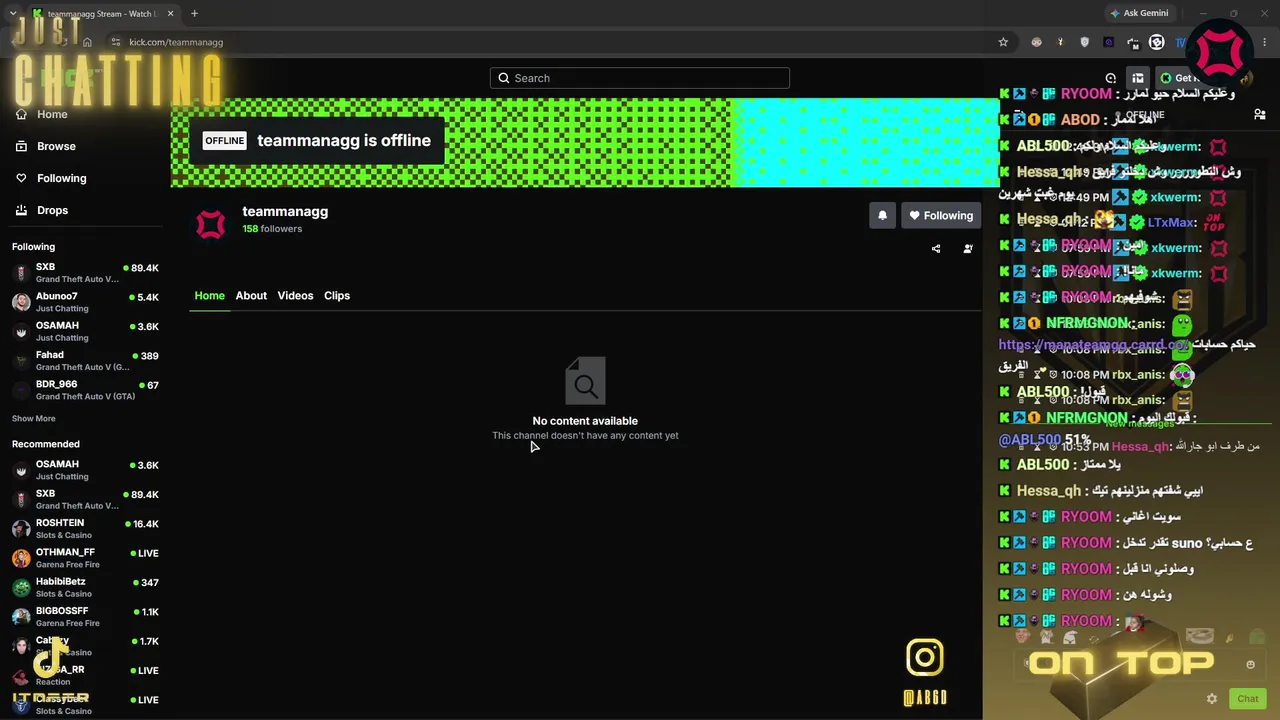Share the teammanagg channel
Screen dimensions: 1280x720
[936, 249]
